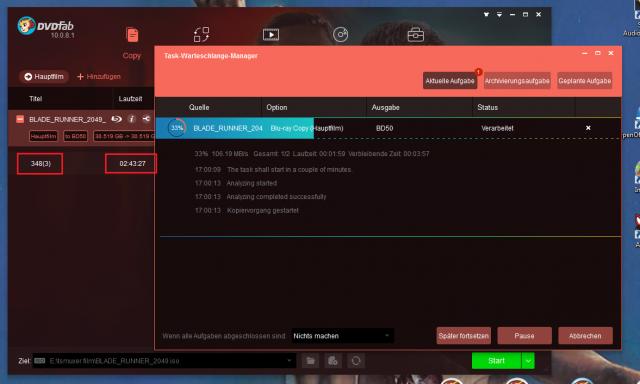Pause the current task

pyautogui.click(x=524, y=336)
